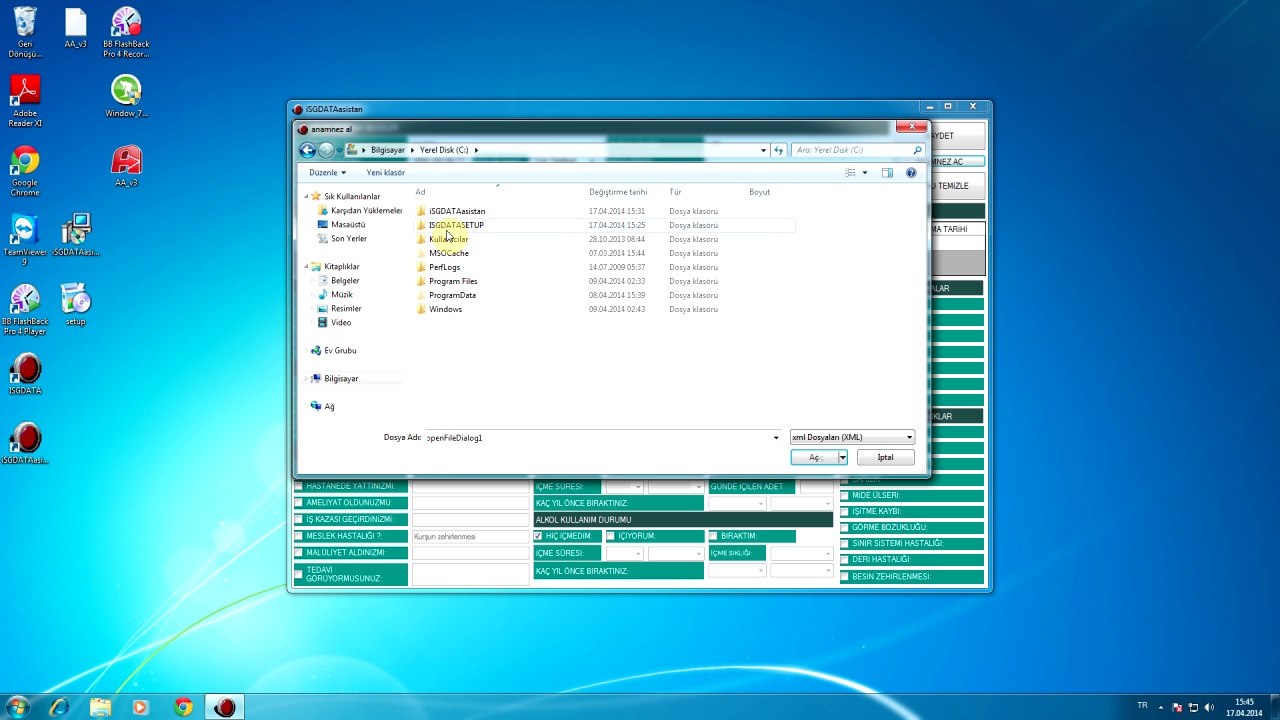Check the MALULİYET ALDINIZMI checkbox
Viewport: 1280px width, 720px height.
(298, 553)
